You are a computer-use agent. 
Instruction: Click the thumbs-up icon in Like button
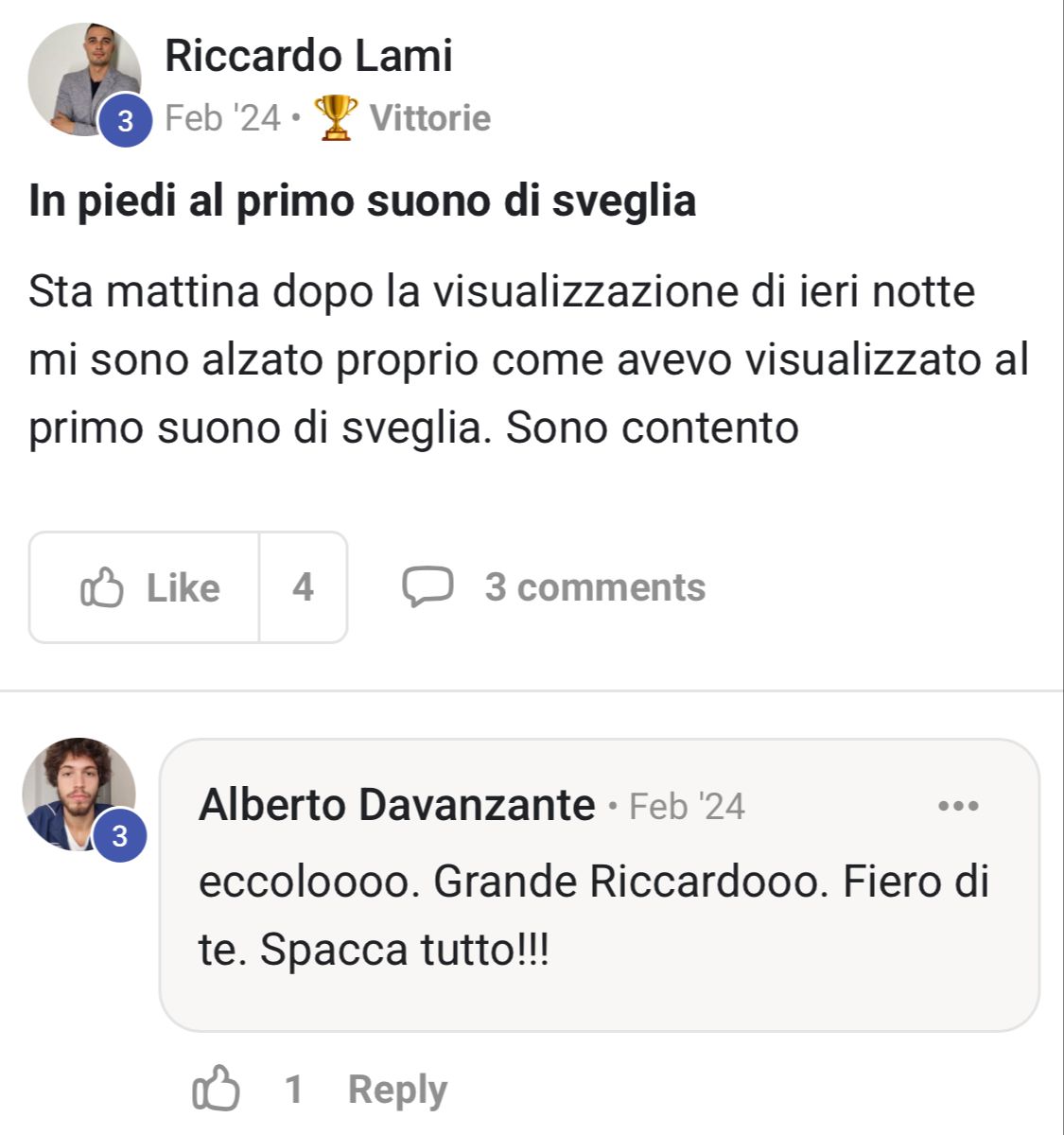pos(102,587)
